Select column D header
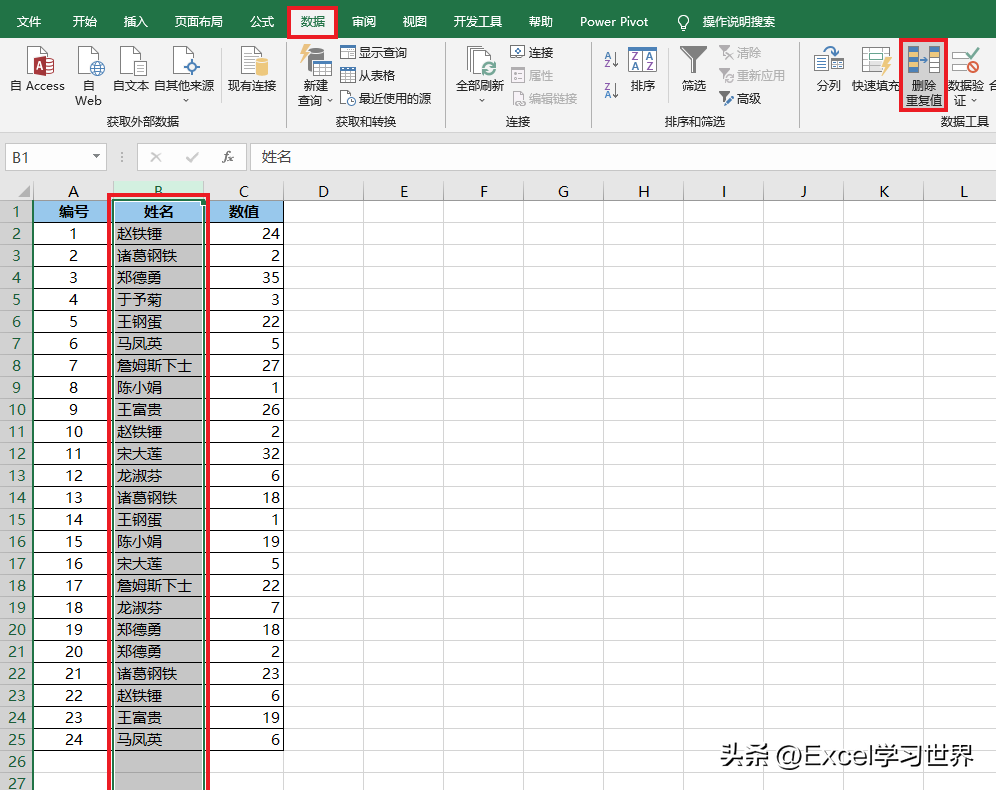This screenshot has width=996, height=790. tap(323, 191)
